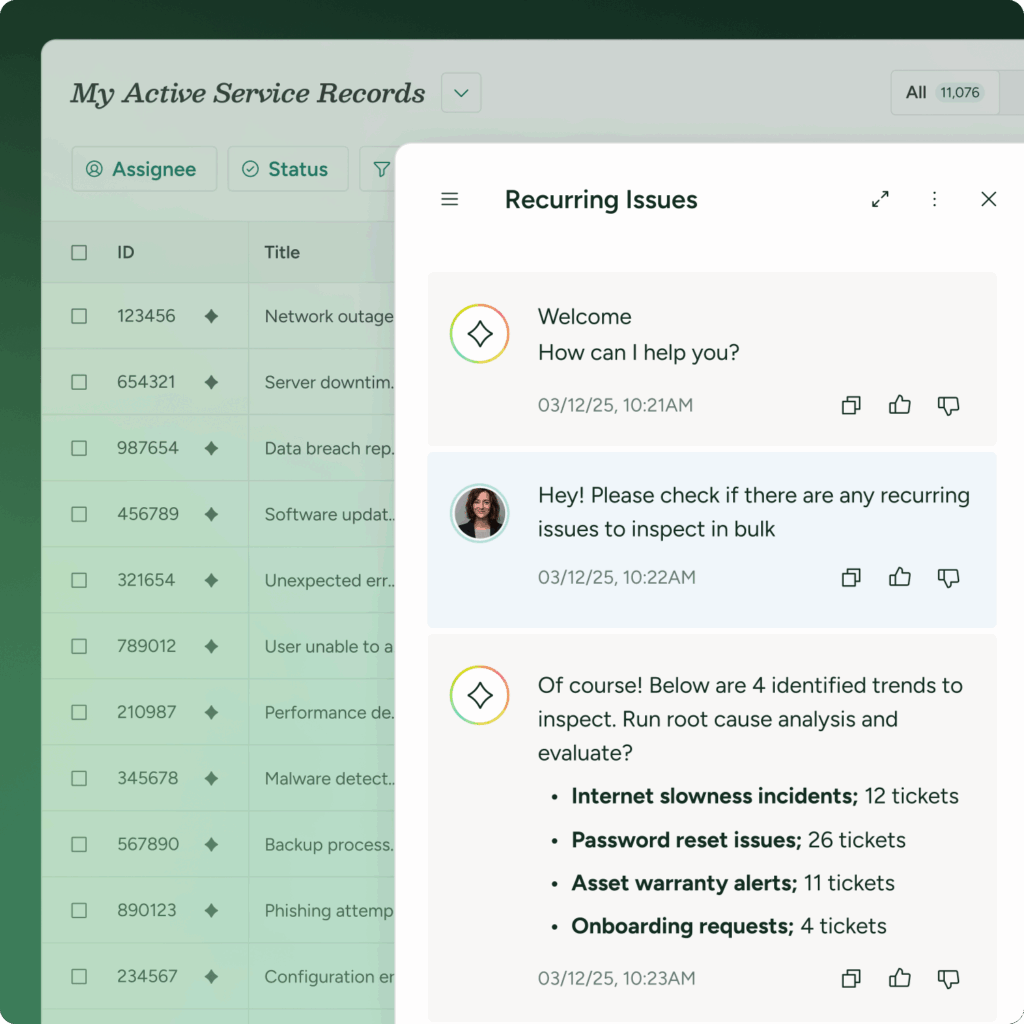Copy the 10:22AM user message
This screenshot has width=1024, height=1024.
851,577
